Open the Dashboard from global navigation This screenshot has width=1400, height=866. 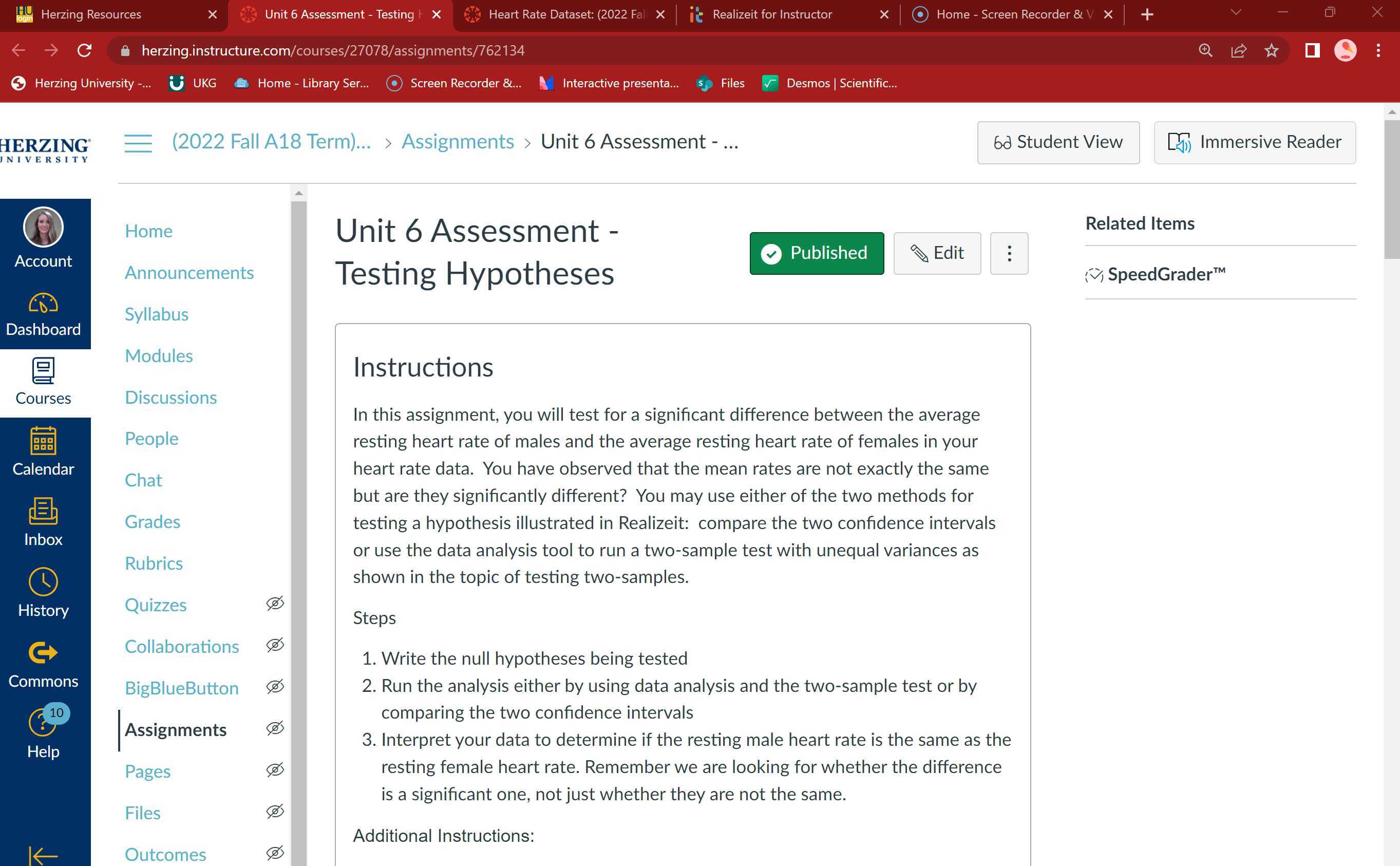(x=44, y=314)
